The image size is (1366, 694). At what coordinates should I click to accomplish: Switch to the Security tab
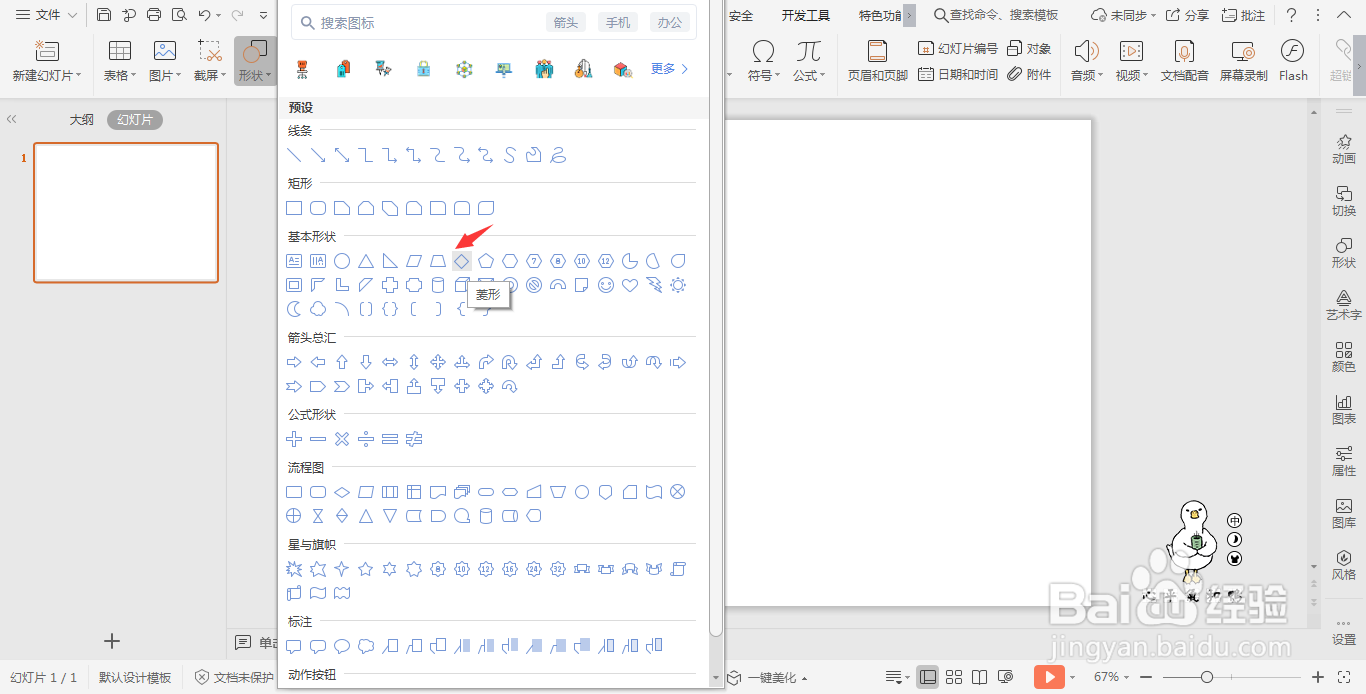tap(741, 15)
